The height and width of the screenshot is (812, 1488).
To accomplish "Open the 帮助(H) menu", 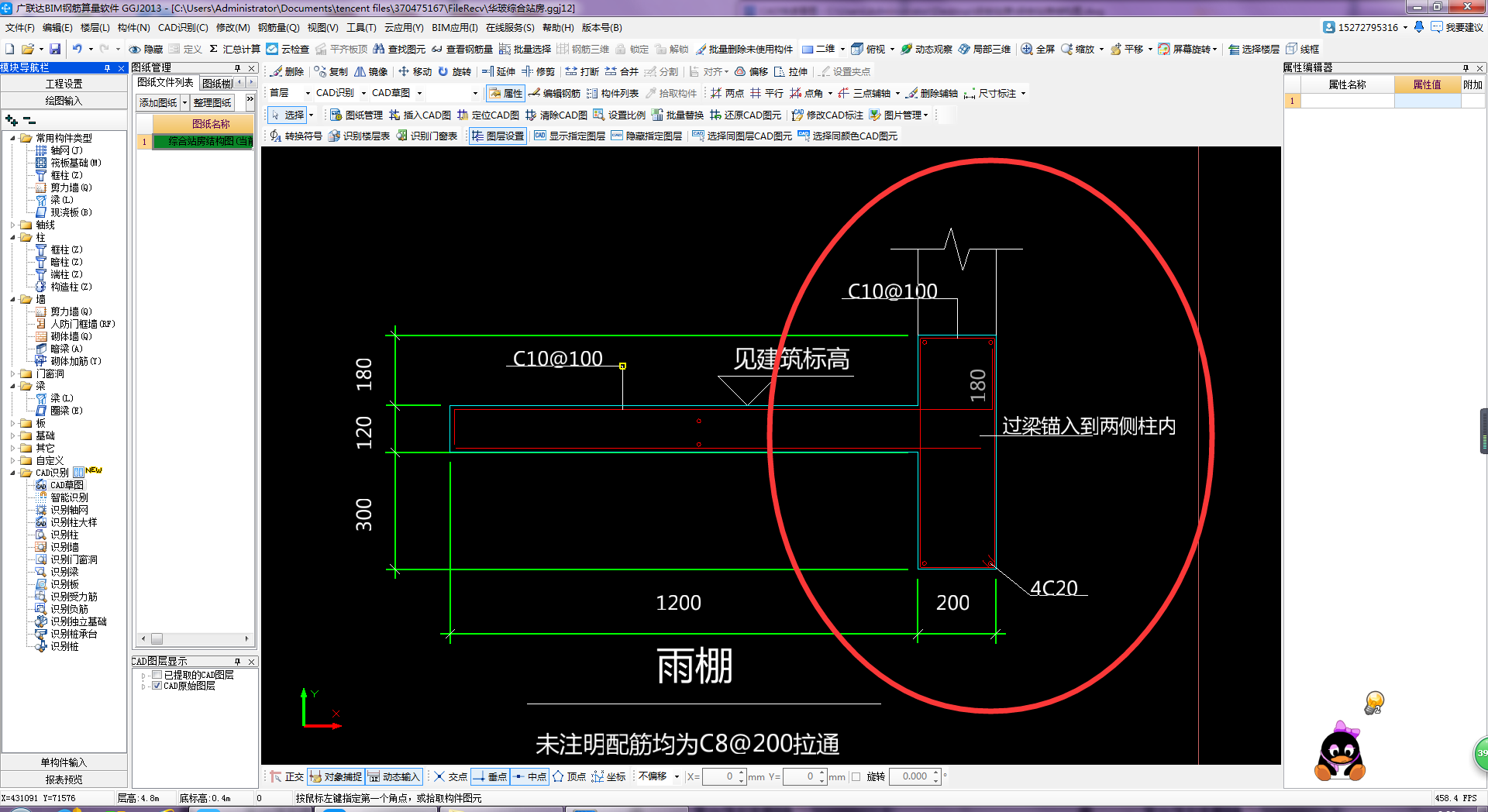I will (x=558, y=27).
